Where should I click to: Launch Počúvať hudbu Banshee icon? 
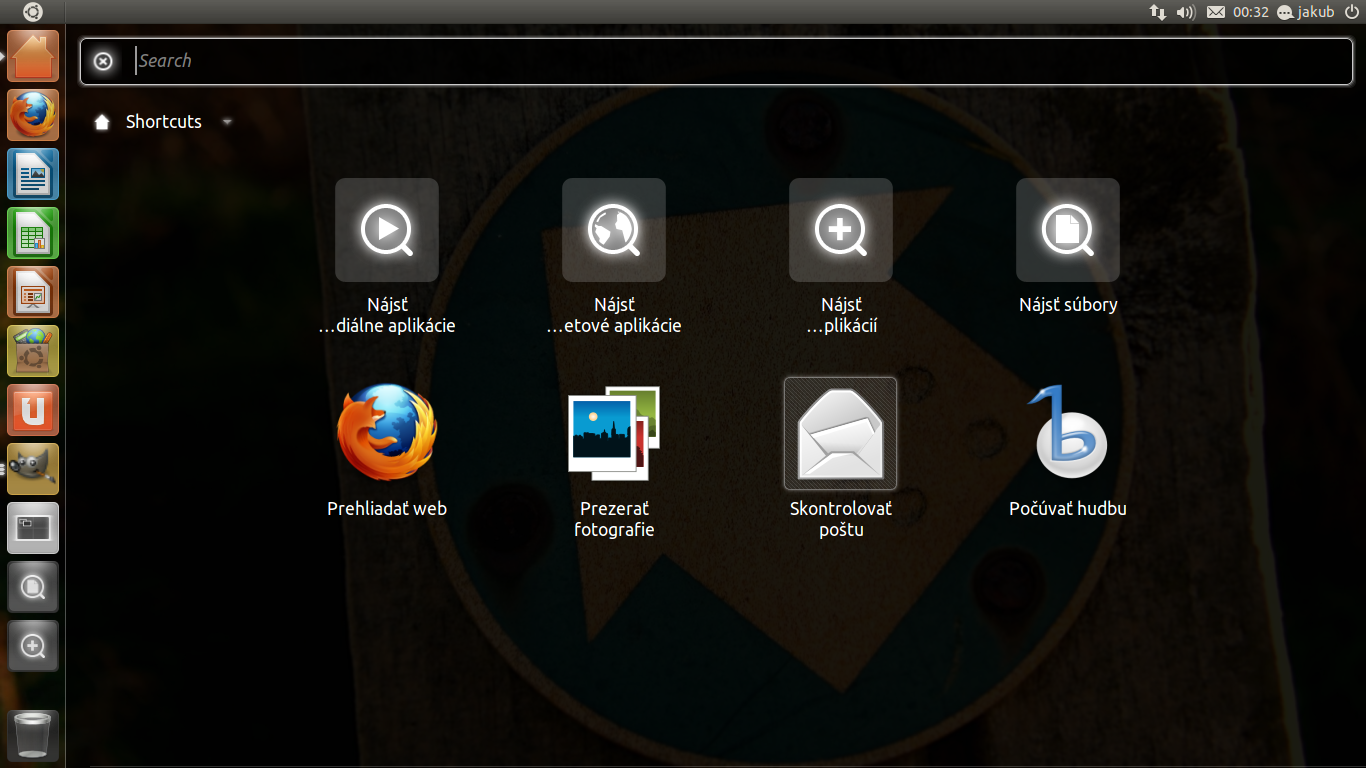[x=1068, y=431]
